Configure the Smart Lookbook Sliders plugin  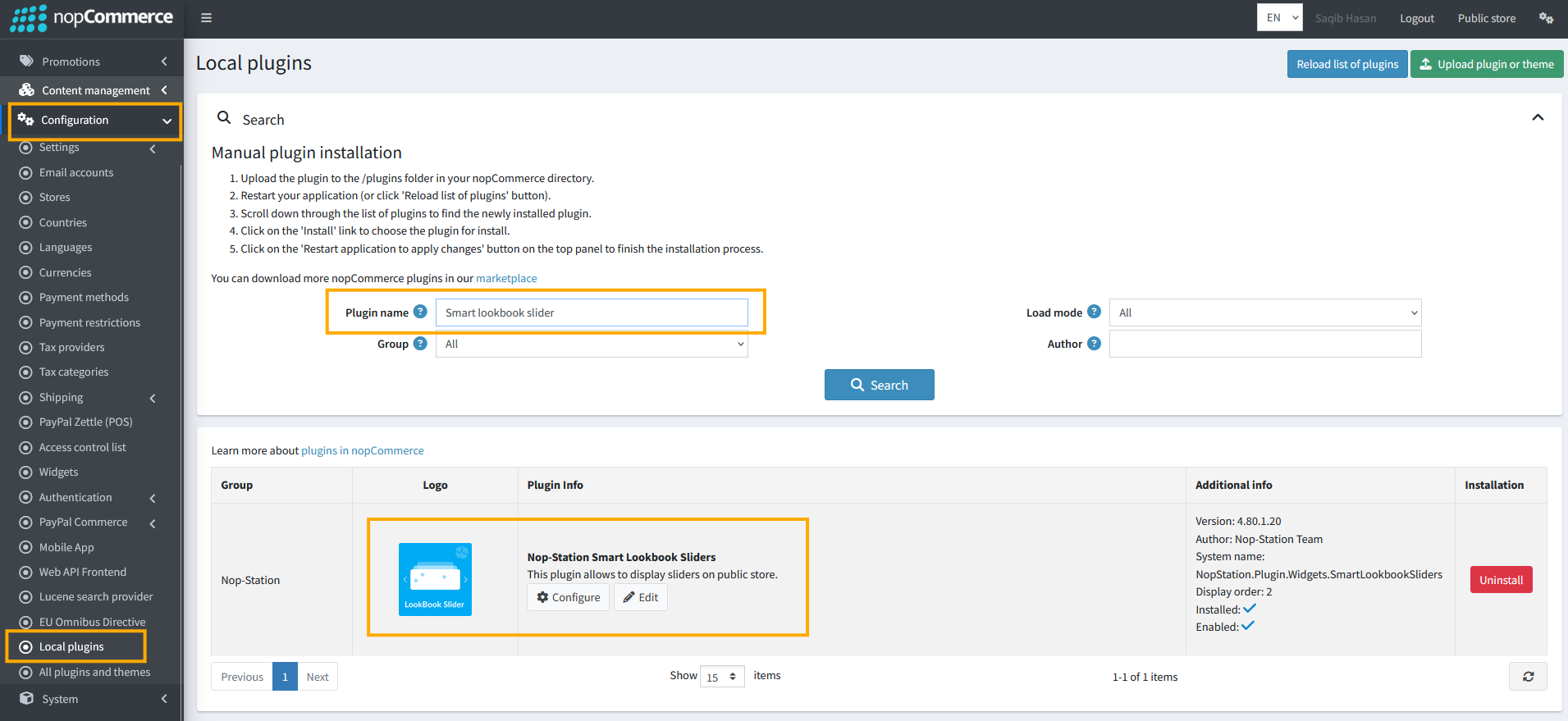coord(568,597)
